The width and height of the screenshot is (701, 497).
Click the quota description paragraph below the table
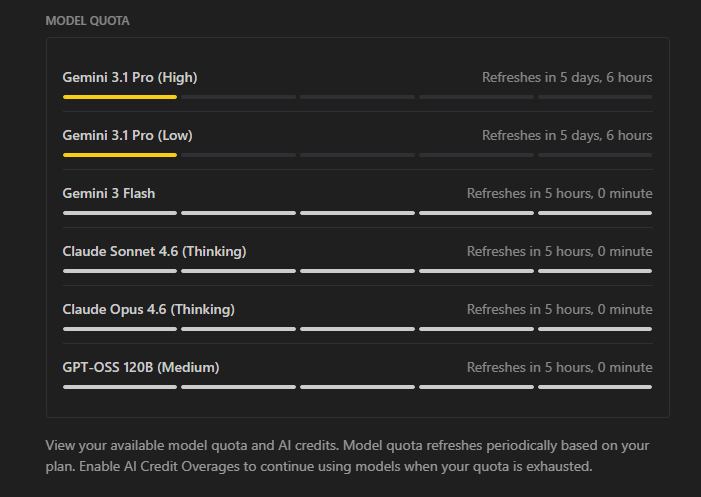pos(347,456)
